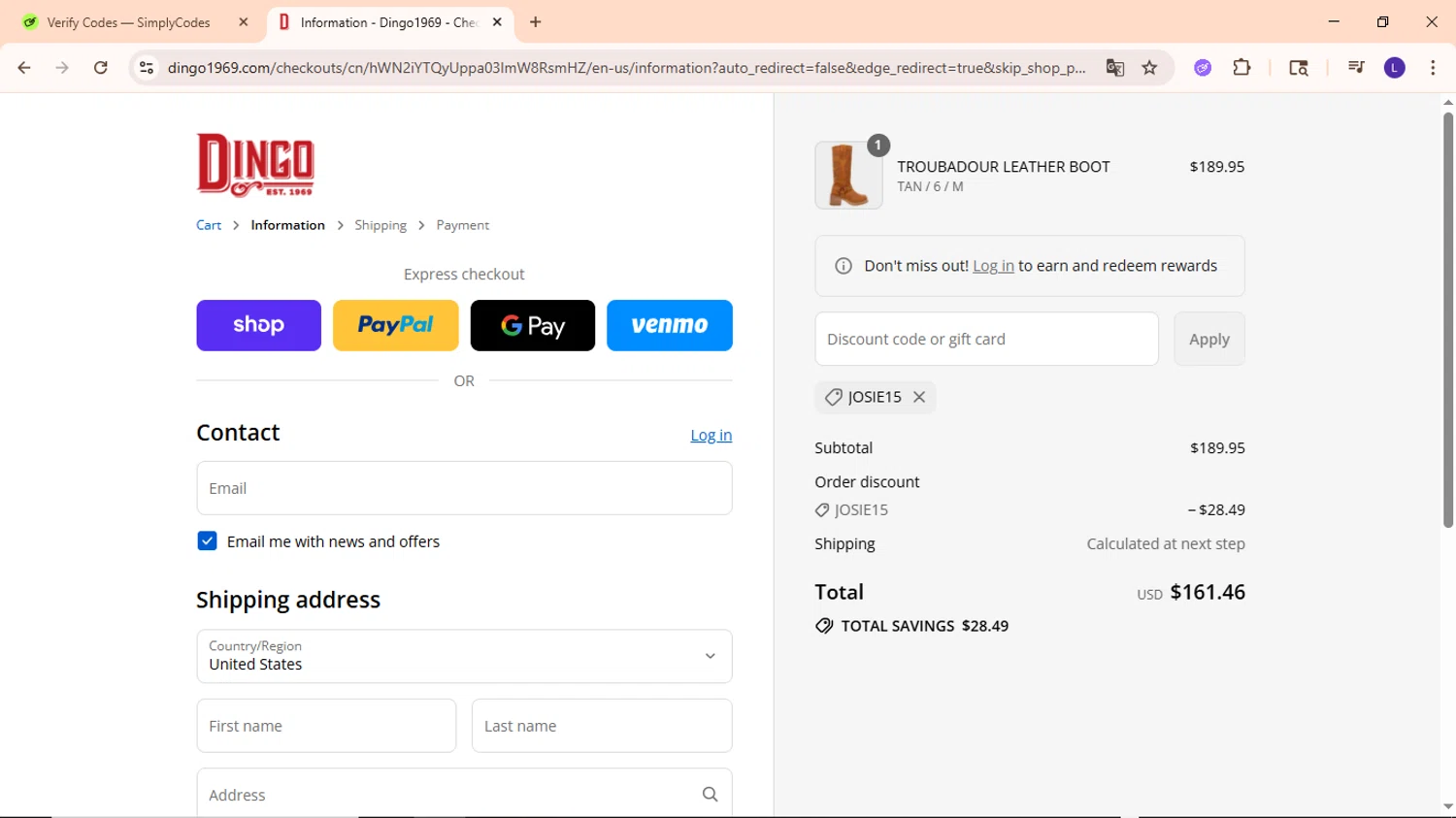Click the order discount value −$28.49
Screen dimensions: 1456x818
(x=1216, y=509)
